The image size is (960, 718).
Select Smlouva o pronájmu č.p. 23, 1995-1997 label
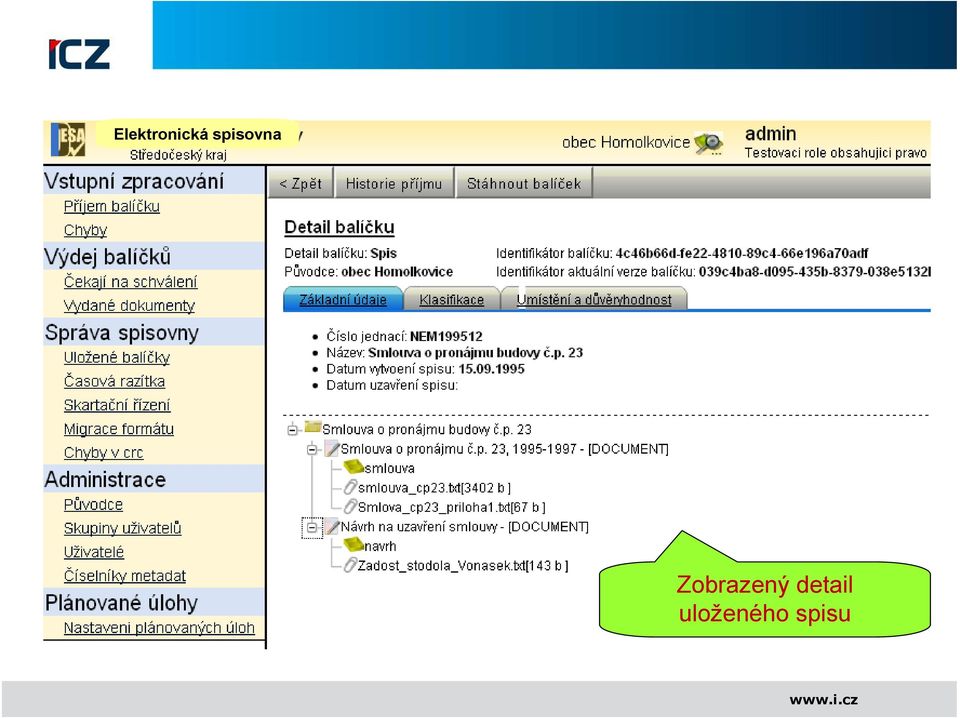pyautogui.click(x=504, y=449)
